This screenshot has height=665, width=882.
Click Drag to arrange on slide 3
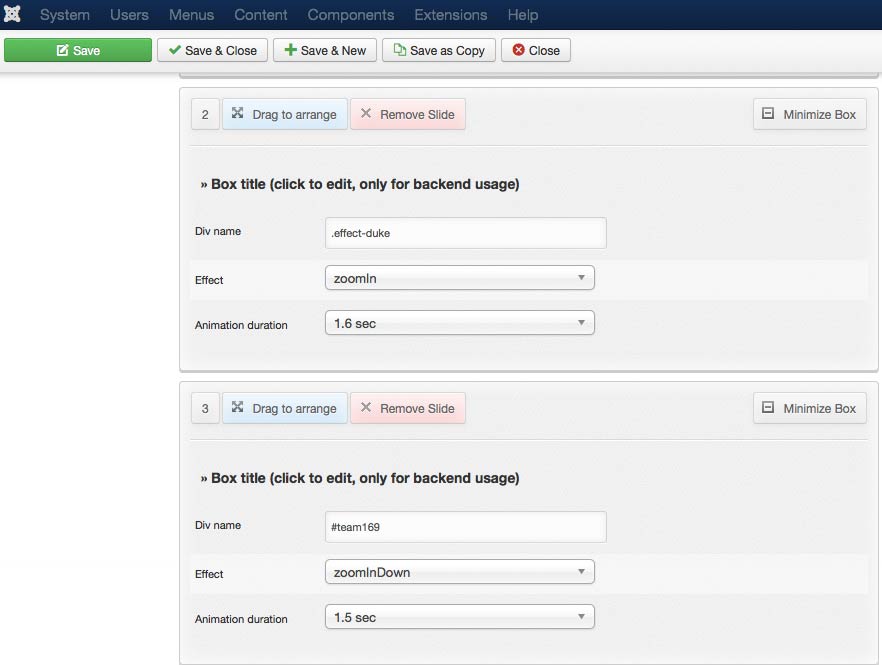tap(285, 408)
